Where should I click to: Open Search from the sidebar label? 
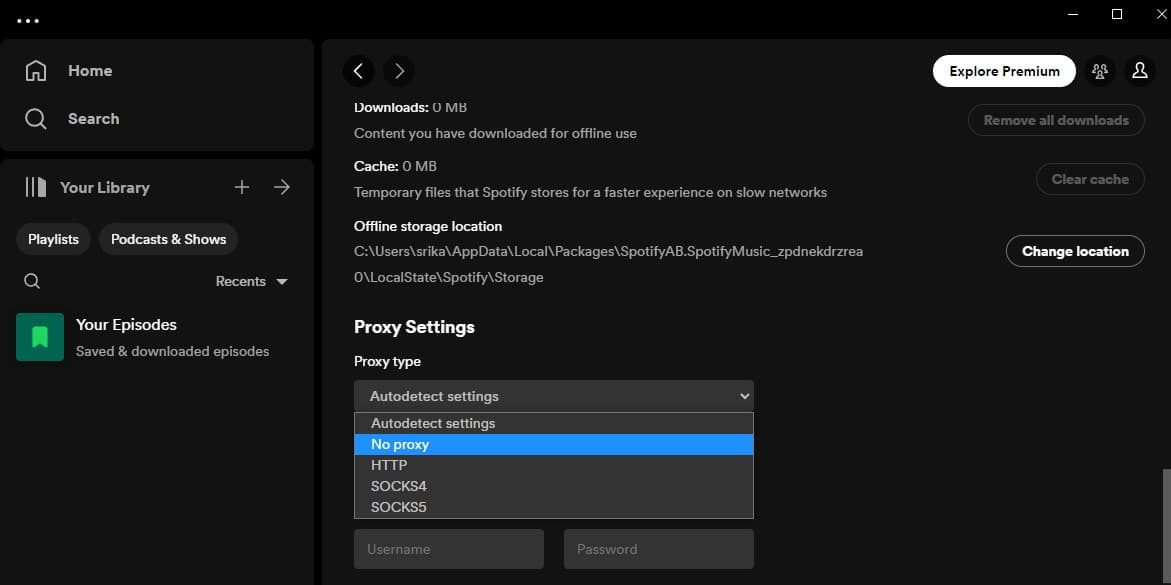coord(93,119)
